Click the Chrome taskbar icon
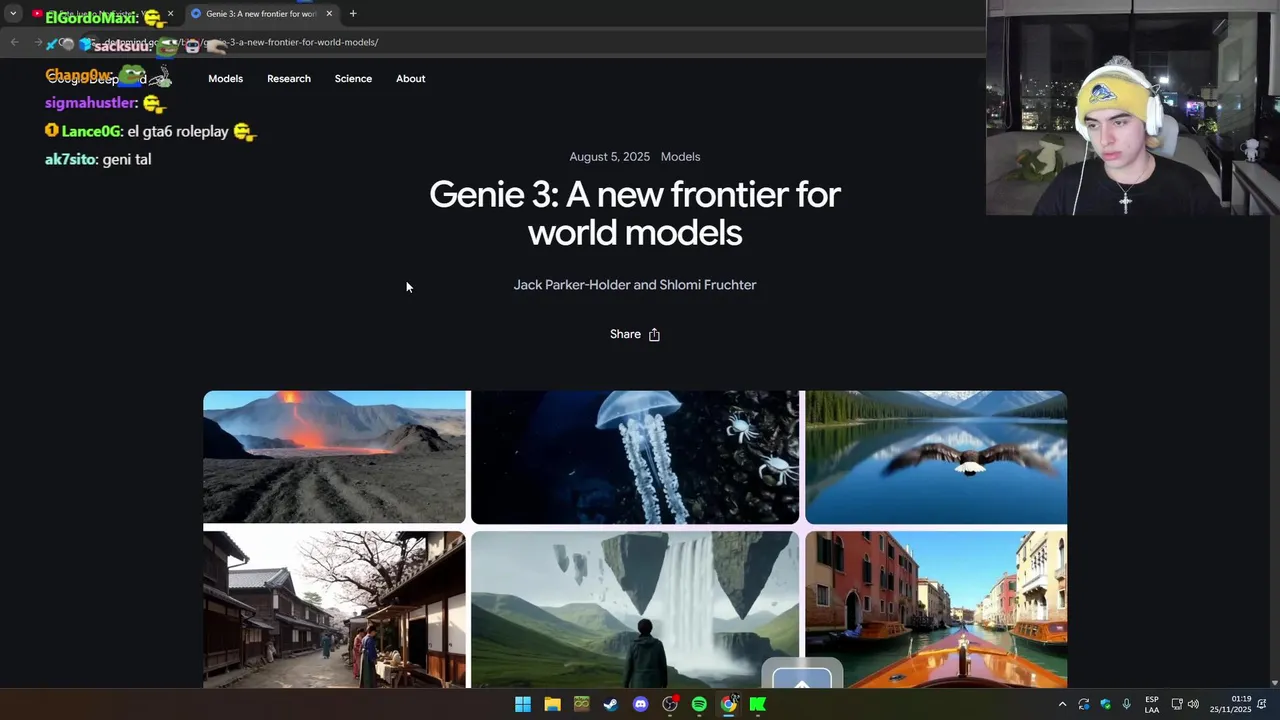The width and height of the screenshot is (1280, 720). coord(729,704)
